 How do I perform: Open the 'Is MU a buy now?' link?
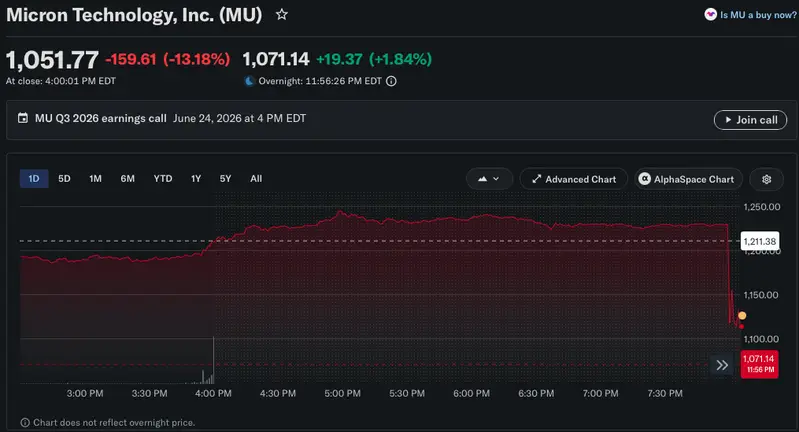(x=750, y=15)
